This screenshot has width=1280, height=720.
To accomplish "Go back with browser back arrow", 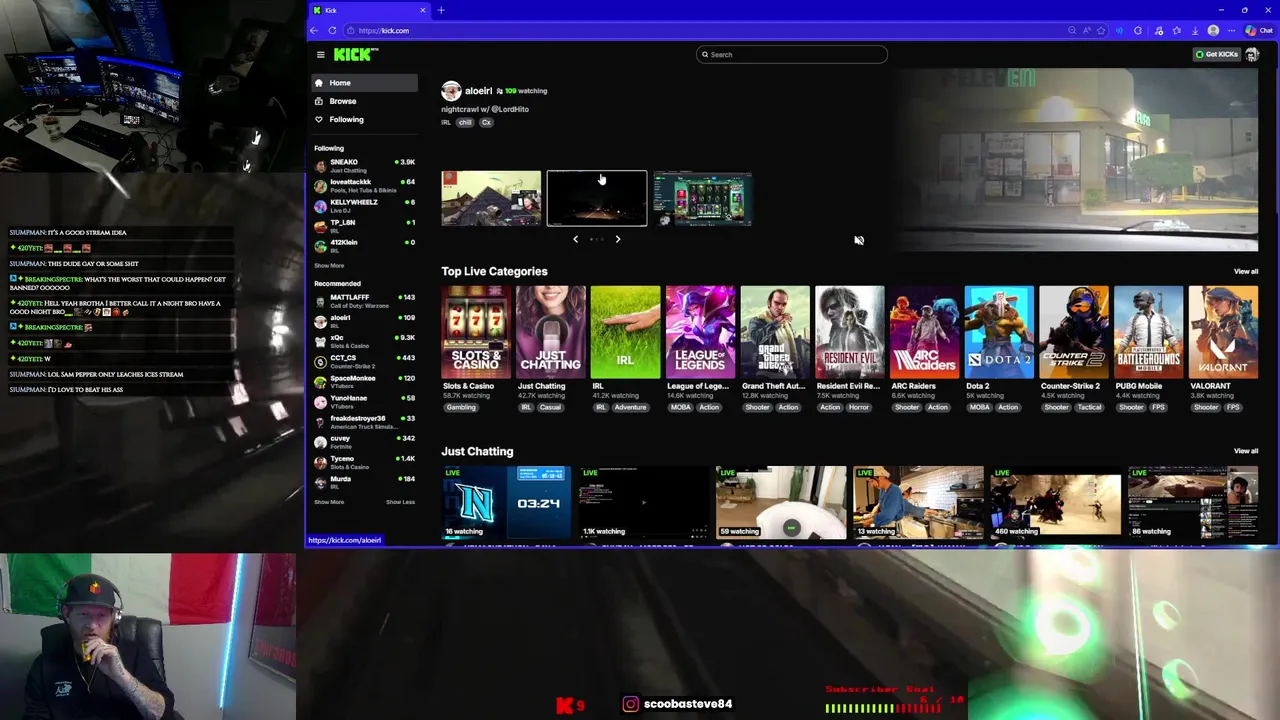I will [314, 30].
